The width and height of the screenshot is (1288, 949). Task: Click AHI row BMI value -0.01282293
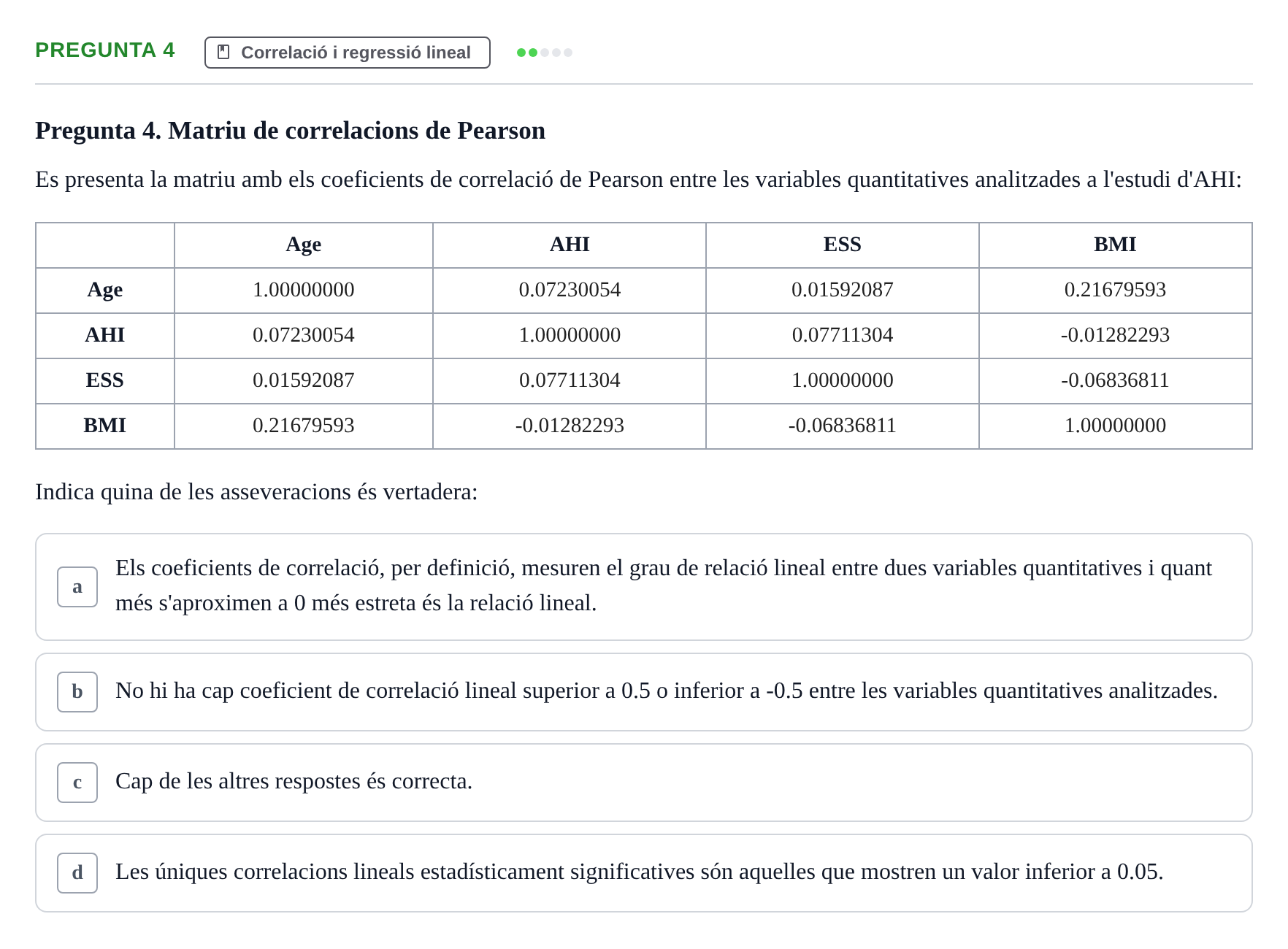(1116, 336)
